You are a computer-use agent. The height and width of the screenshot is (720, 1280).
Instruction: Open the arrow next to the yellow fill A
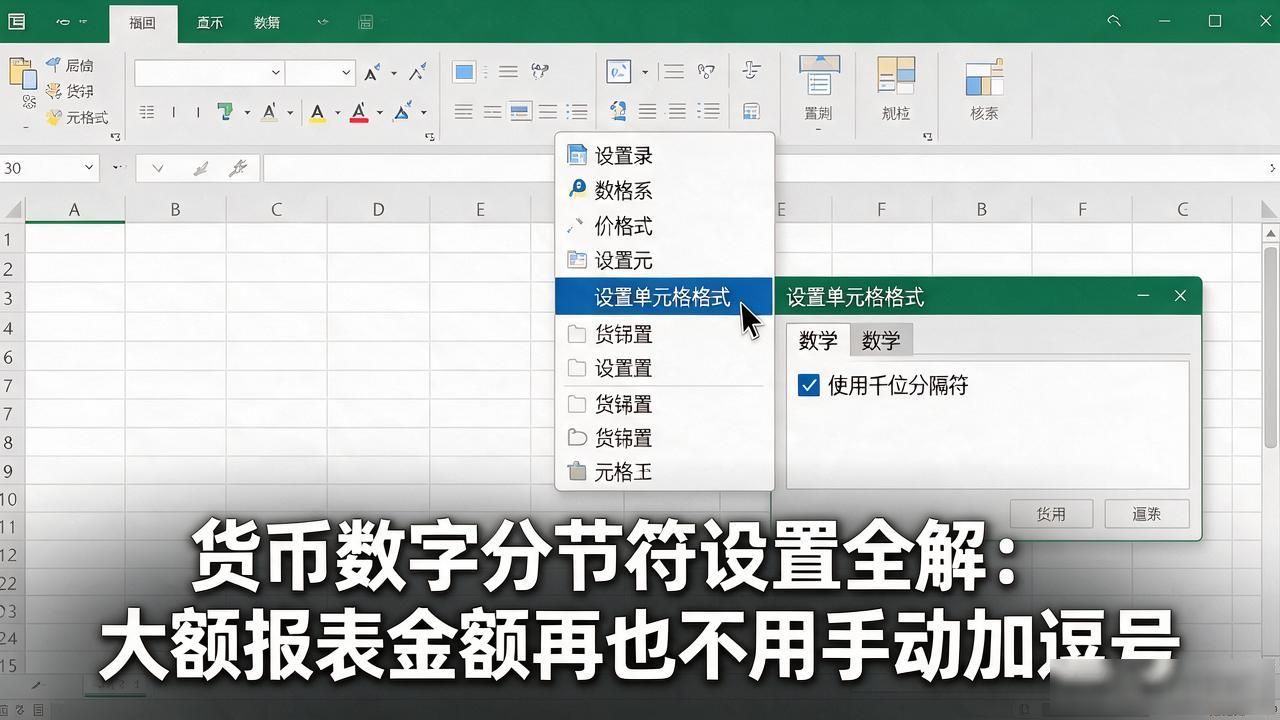pyautogui.click(x=337, y=113)
